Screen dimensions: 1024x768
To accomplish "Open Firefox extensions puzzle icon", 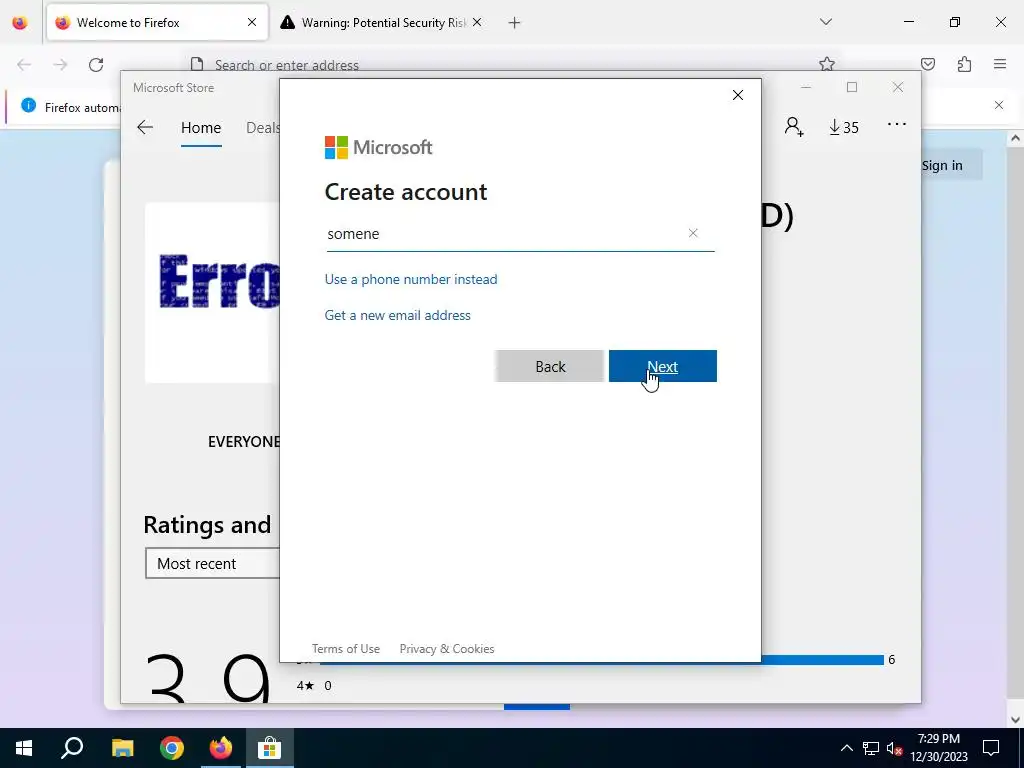I will (964, 64).
